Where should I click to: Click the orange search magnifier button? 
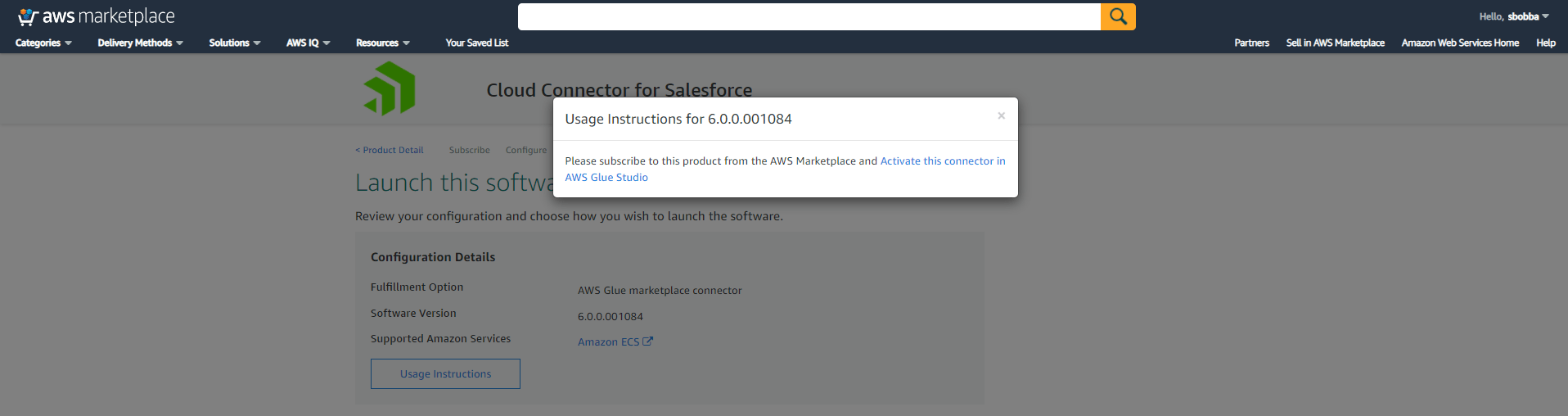pos(1118,16)
